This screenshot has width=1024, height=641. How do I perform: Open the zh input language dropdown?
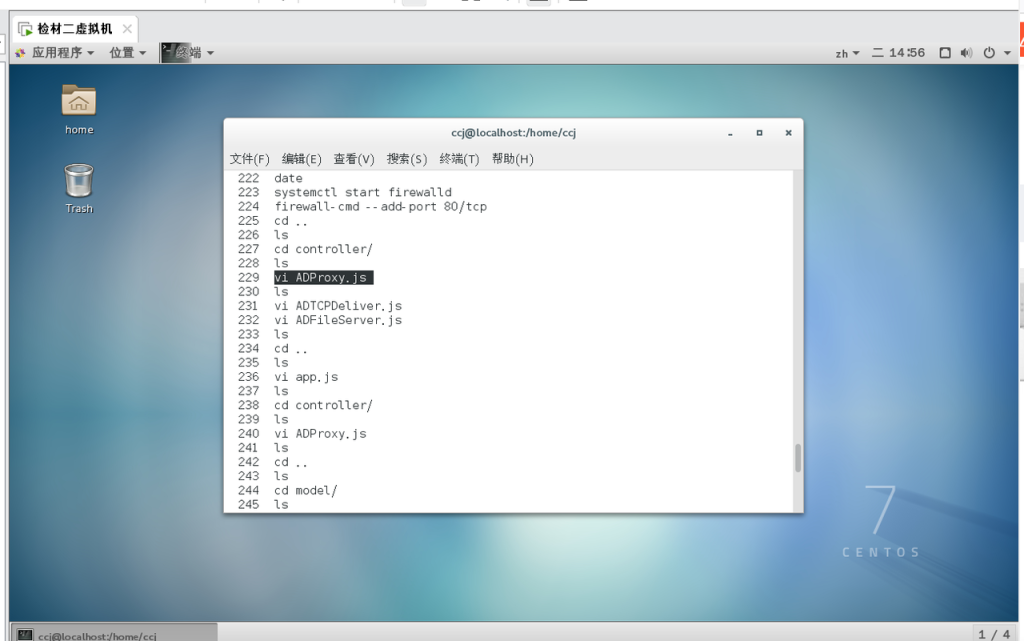(847, 53)
